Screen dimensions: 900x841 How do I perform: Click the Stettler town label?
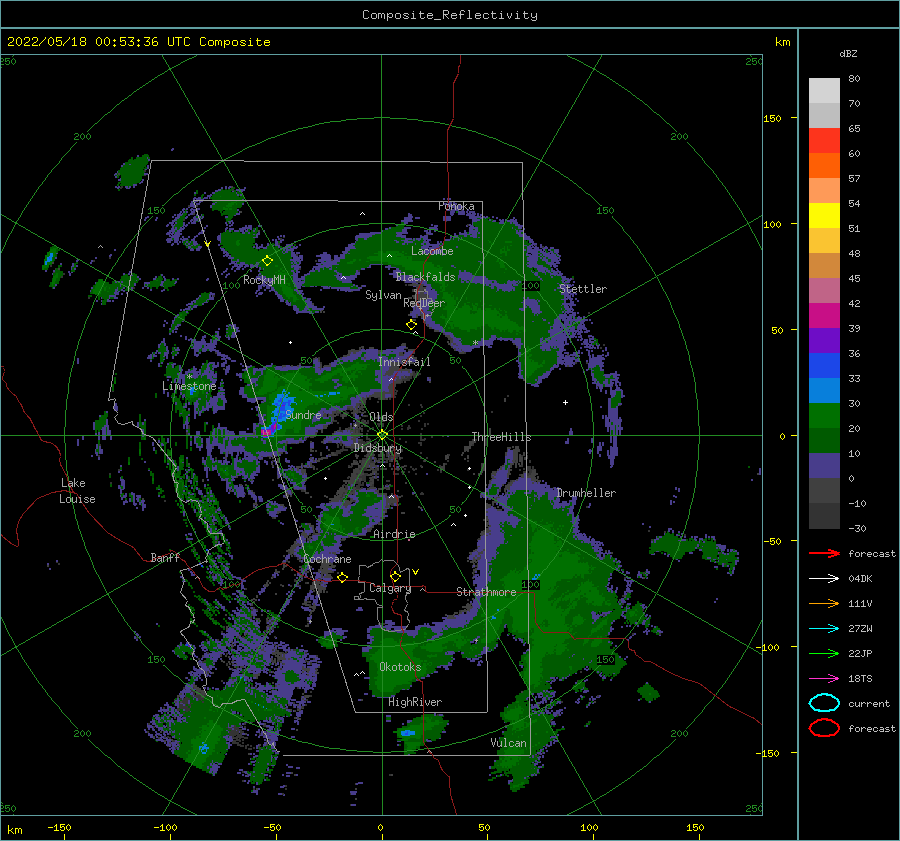click(x=583, y=289)
